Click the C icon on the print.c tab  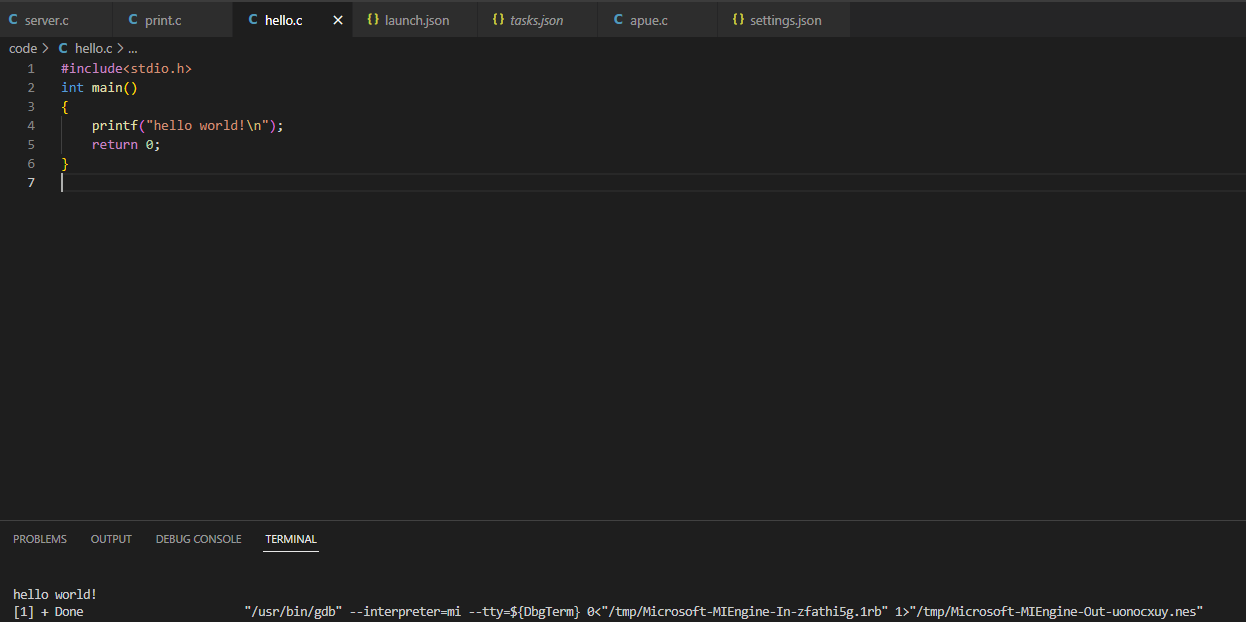pos(133,19)
